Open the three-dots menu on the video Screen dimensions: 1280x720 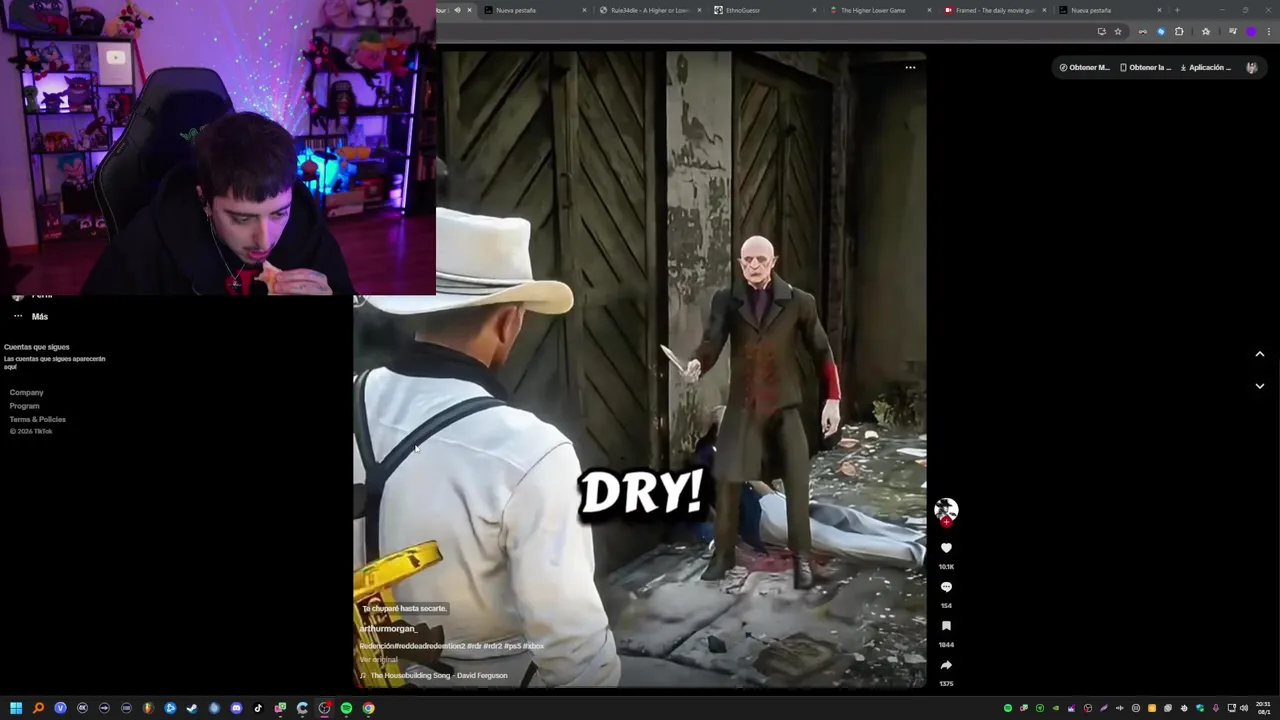910,67
